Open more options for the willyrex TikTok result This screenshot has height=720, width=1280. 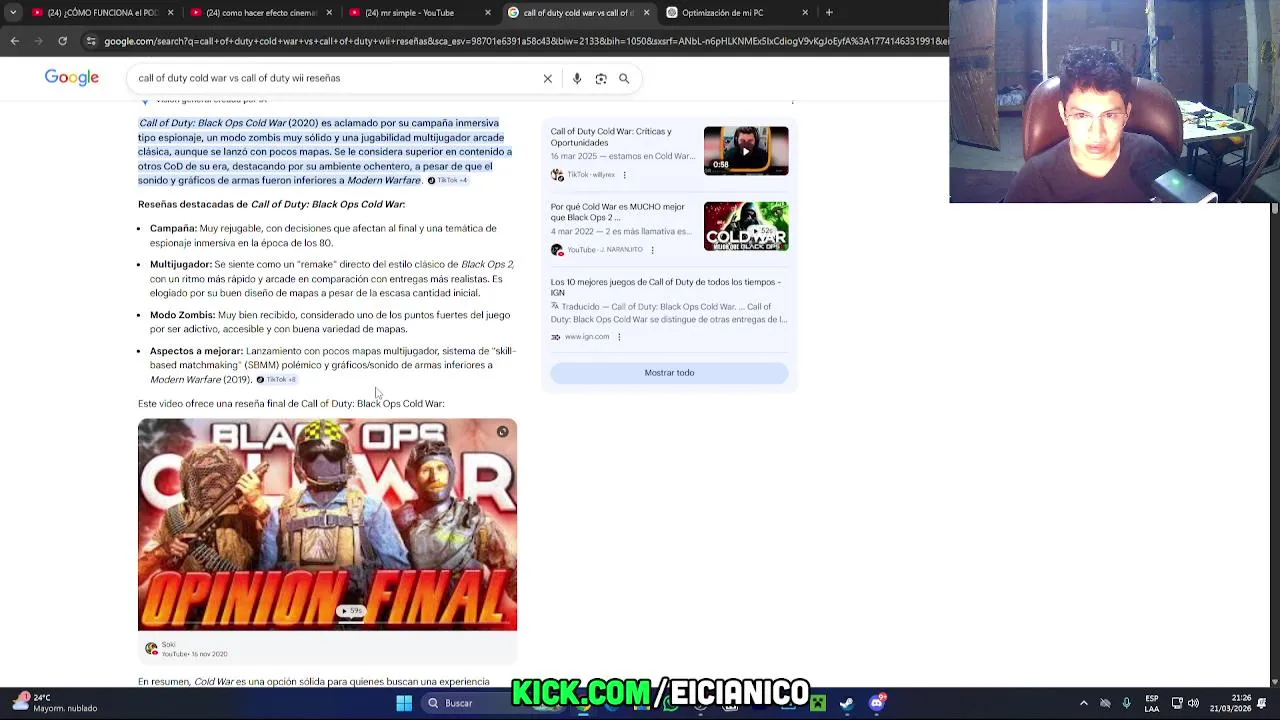625,175
